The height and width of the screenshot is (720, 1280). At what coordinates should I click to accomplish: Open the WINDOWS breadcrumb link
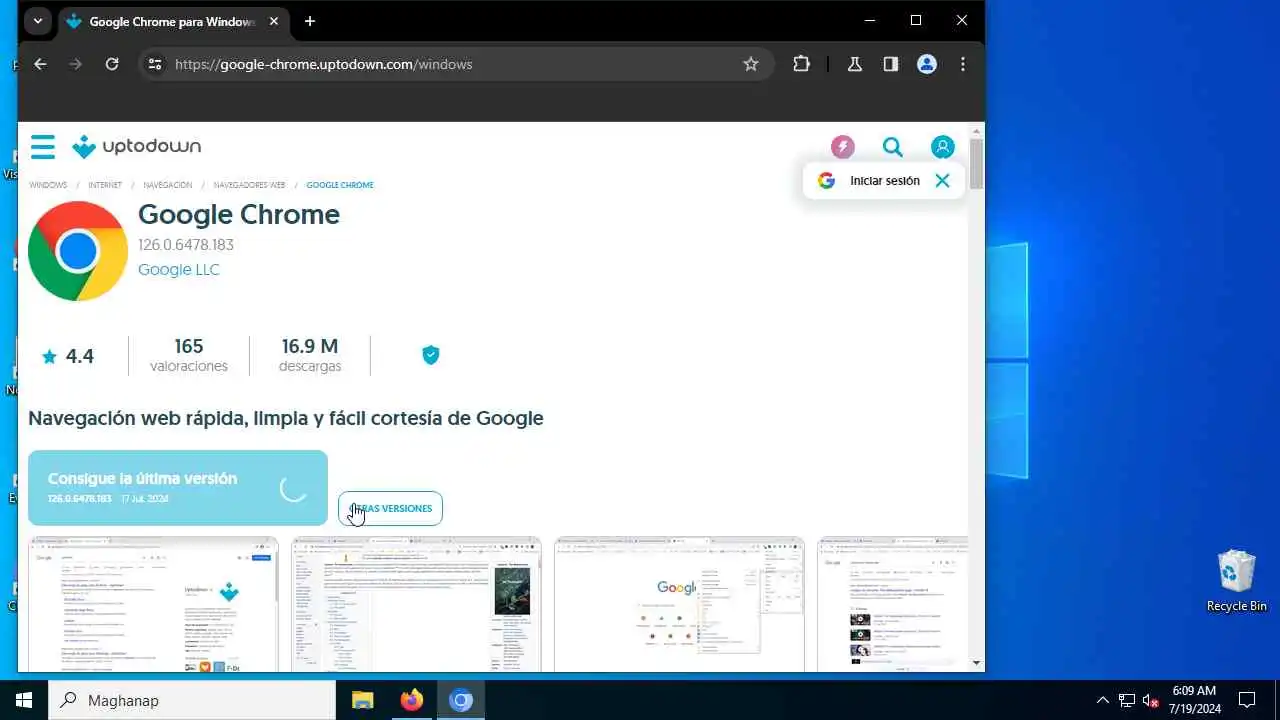(48, 185)
